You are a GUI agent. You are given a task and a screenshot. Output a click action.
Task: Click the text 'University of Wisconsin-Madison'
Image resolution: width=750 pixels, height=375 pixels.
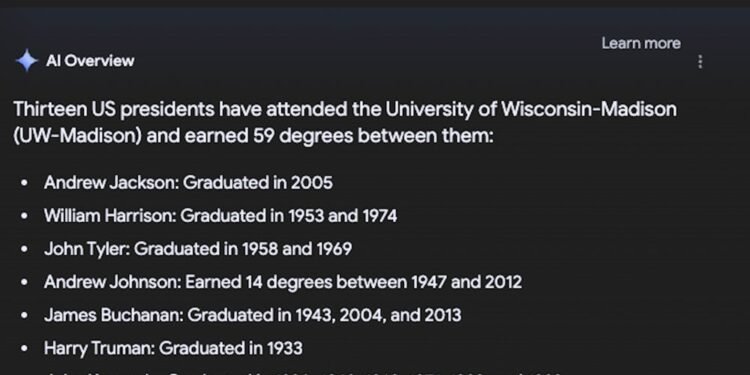(531, 109)
